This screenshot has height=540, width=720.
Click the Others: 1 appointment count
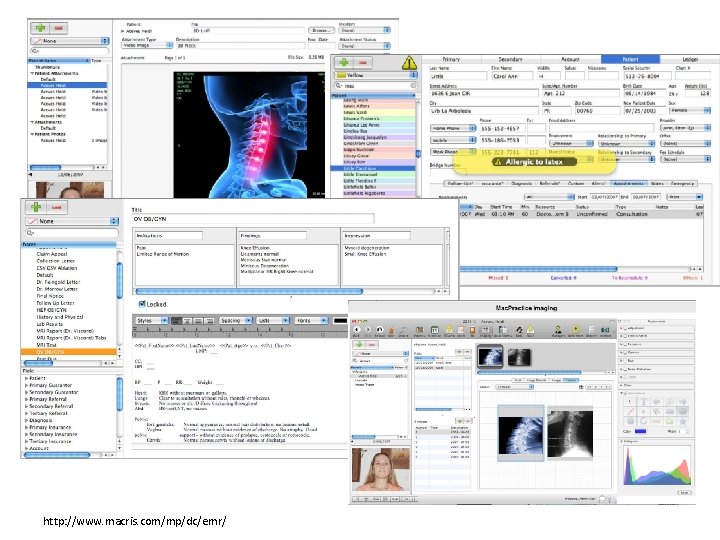pos(693,278)
